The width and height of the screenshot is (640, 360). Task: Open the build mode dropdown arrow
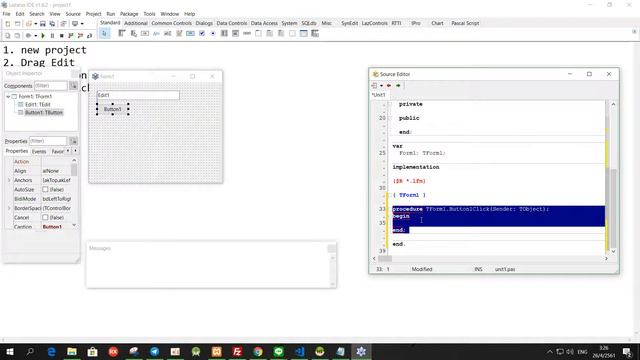click(36, 36)
